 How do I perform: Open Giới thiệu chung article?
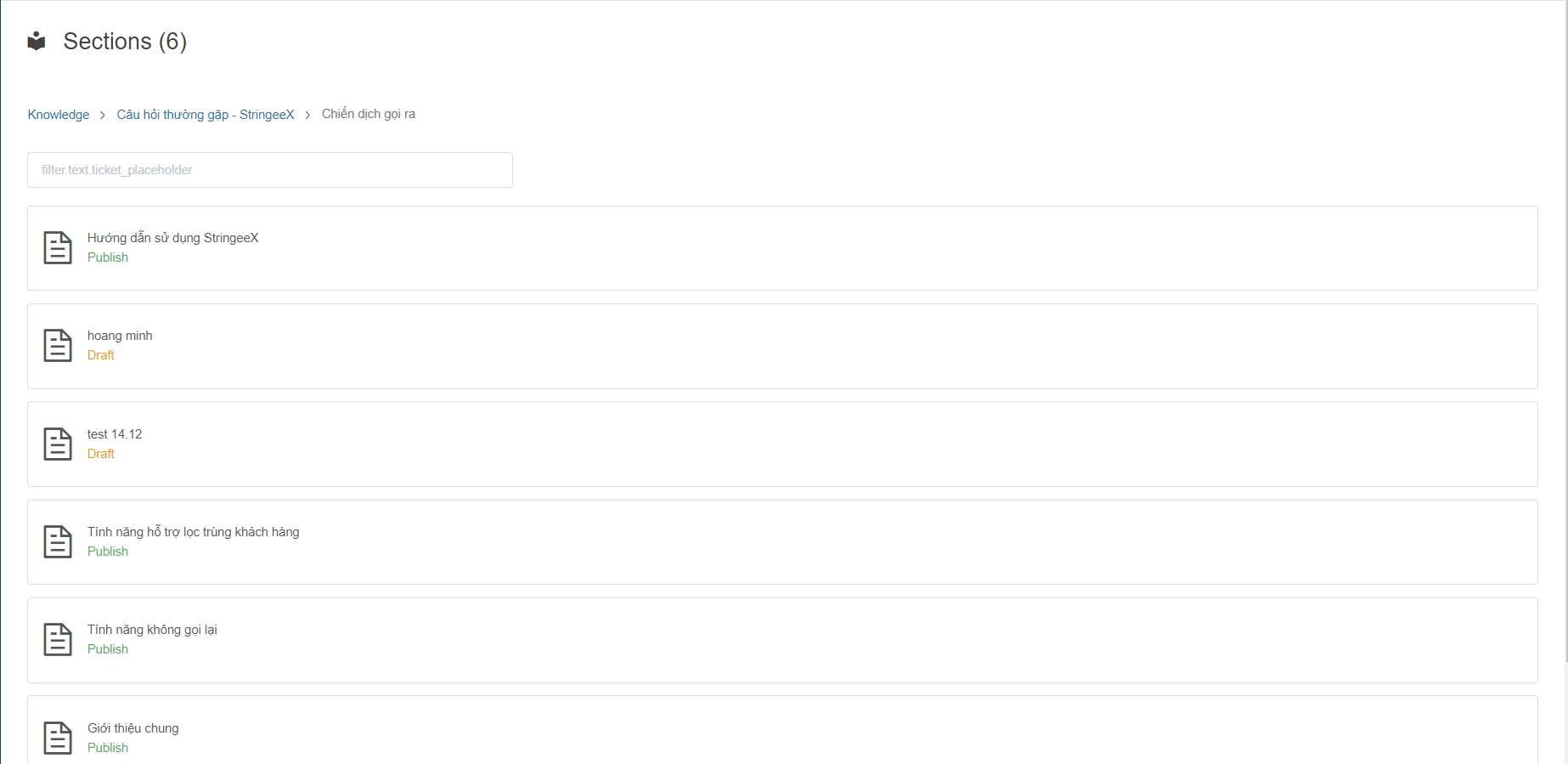[133, 728]
